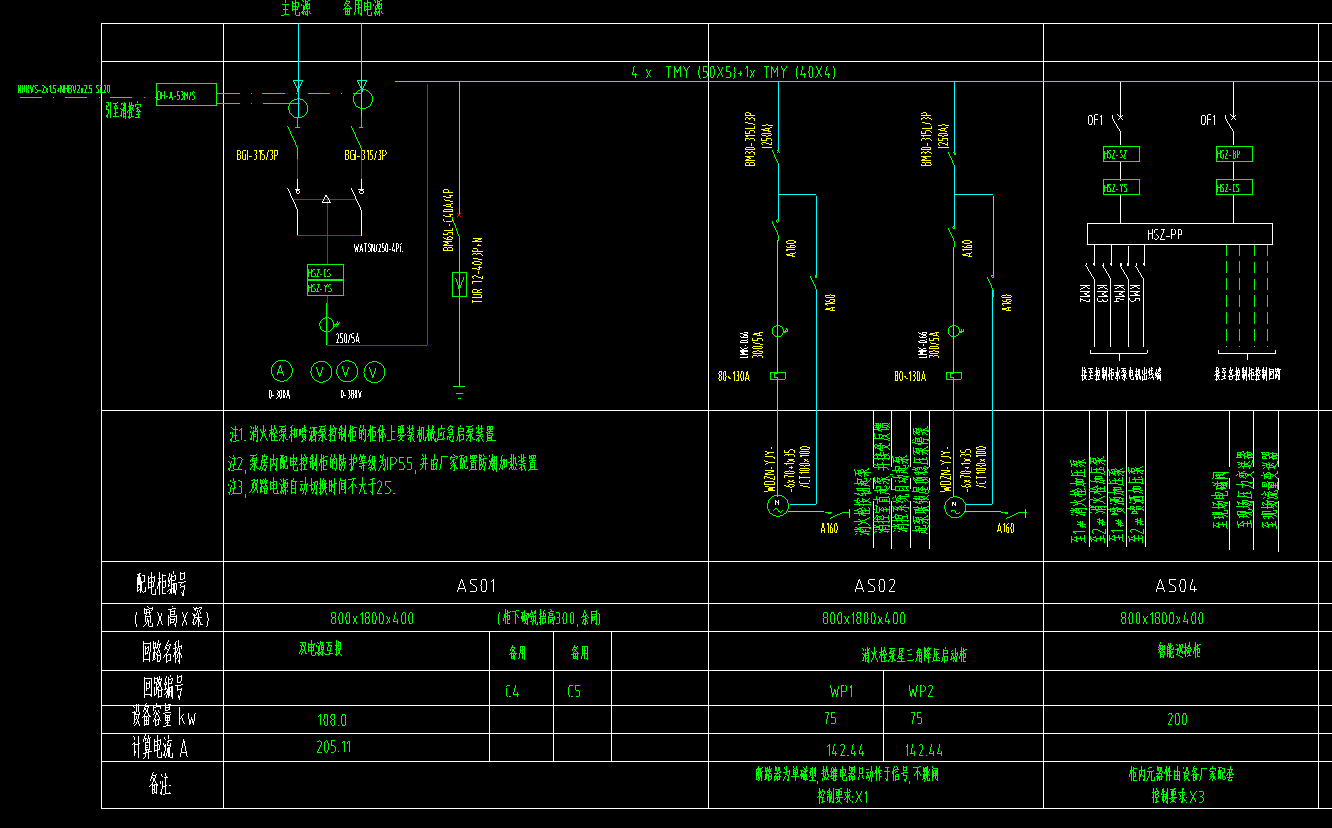Select the HSZ-PP module box
Image resolution: width=1332 pixels, height=828 pixels.
[1180, 234]
